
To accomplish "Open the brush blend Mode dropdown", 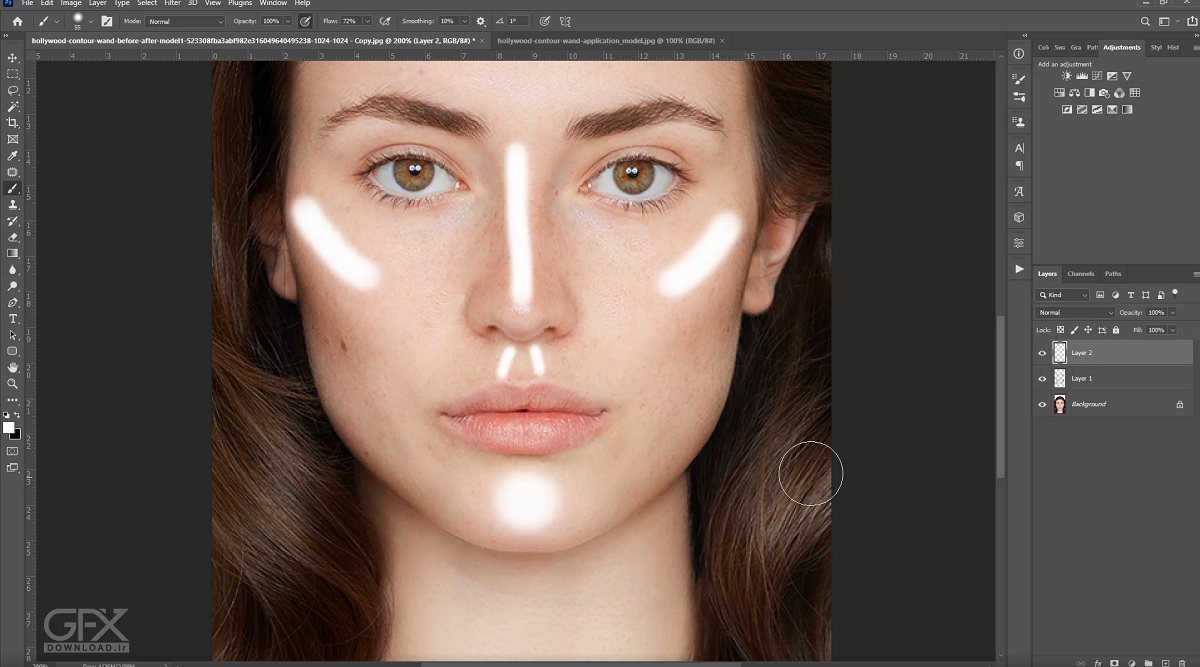I will (x=185, y=21).
